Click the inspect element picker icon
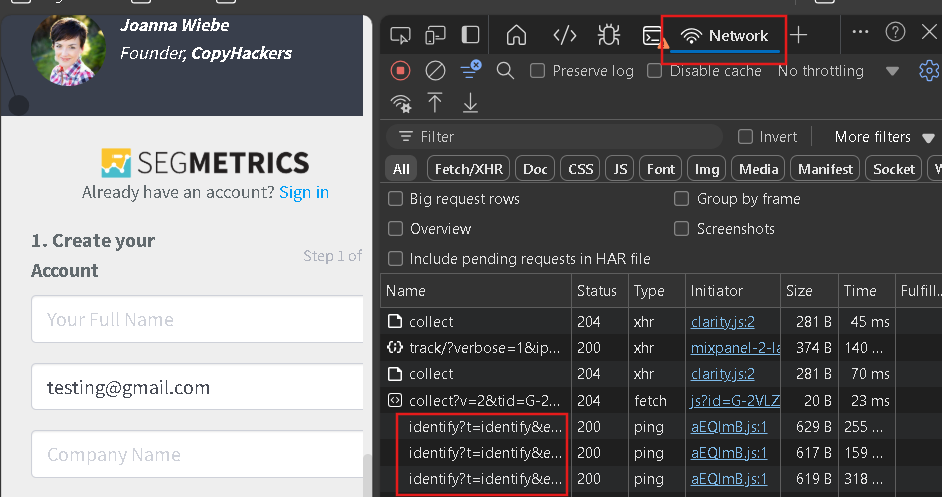This screenshot has height=497, width=942. pos(400,35)
